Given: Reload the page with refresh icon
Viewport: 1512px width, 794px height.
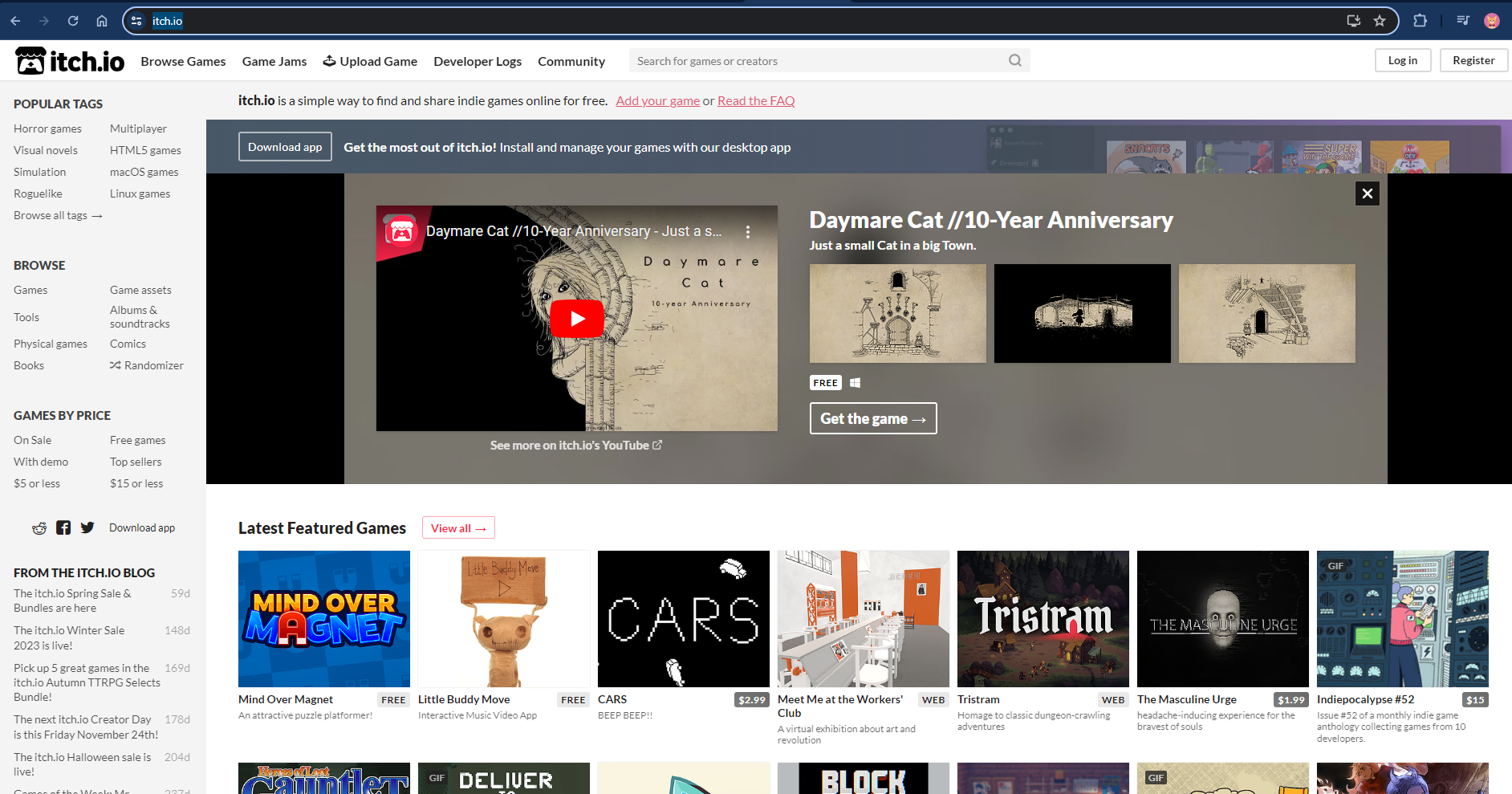Looking at the screenshot, I should 73,21.
